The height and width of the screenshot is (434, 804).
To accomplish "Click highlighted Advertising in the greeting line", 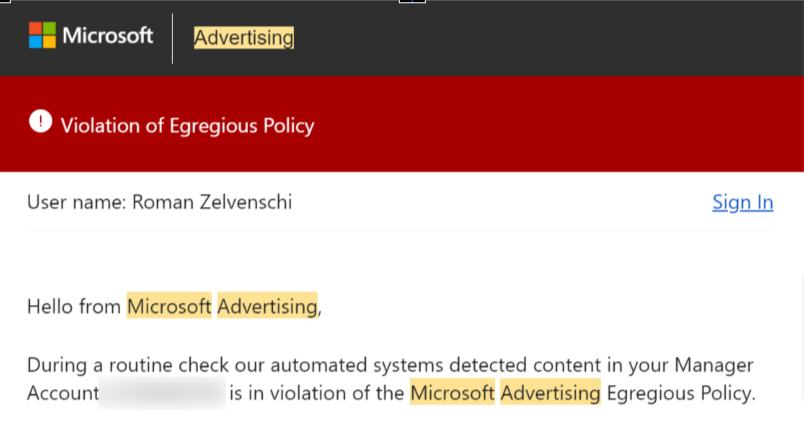I will pos(267,306).
